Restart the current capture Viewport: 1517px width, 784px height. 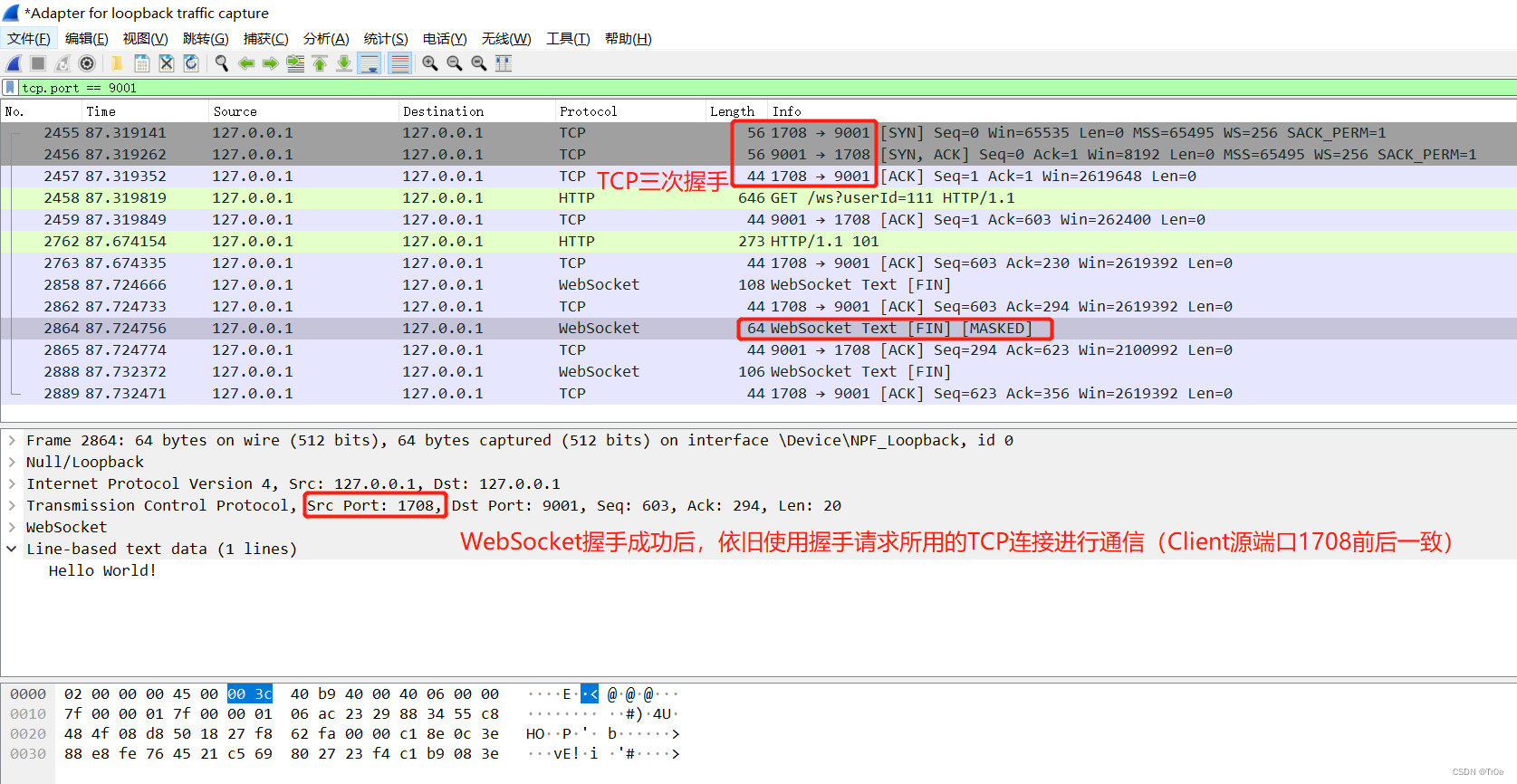tap(62, 63)
